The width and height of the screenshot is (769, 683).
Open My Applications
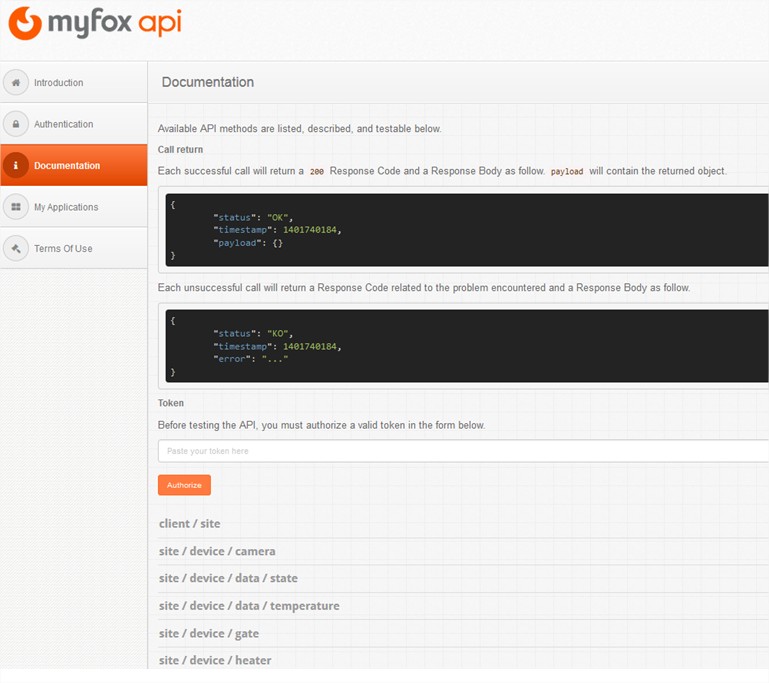[x=74, y=207]
